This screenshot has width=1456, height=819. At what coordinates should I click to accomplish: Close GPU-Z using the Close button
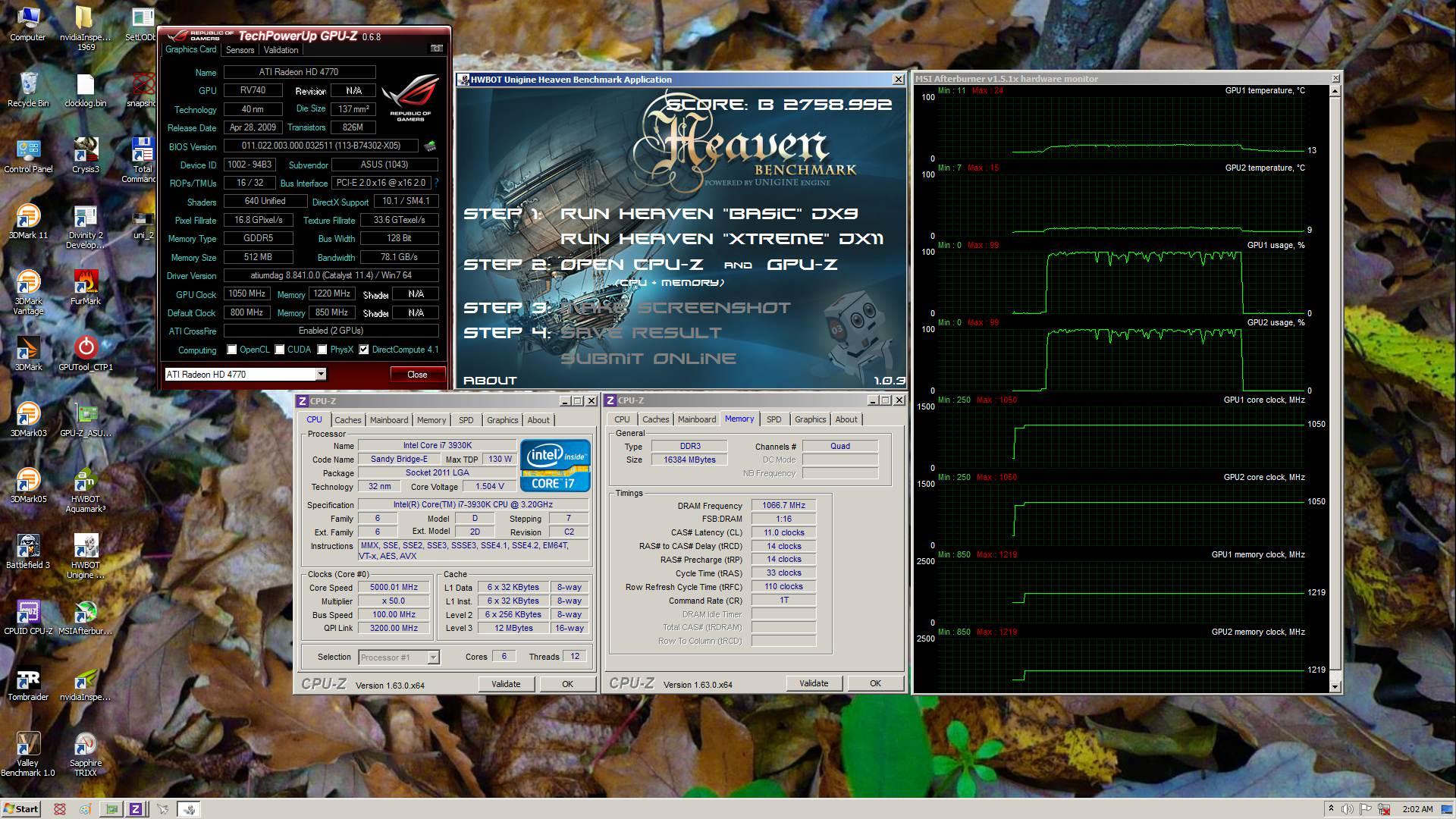click(417, 374)
